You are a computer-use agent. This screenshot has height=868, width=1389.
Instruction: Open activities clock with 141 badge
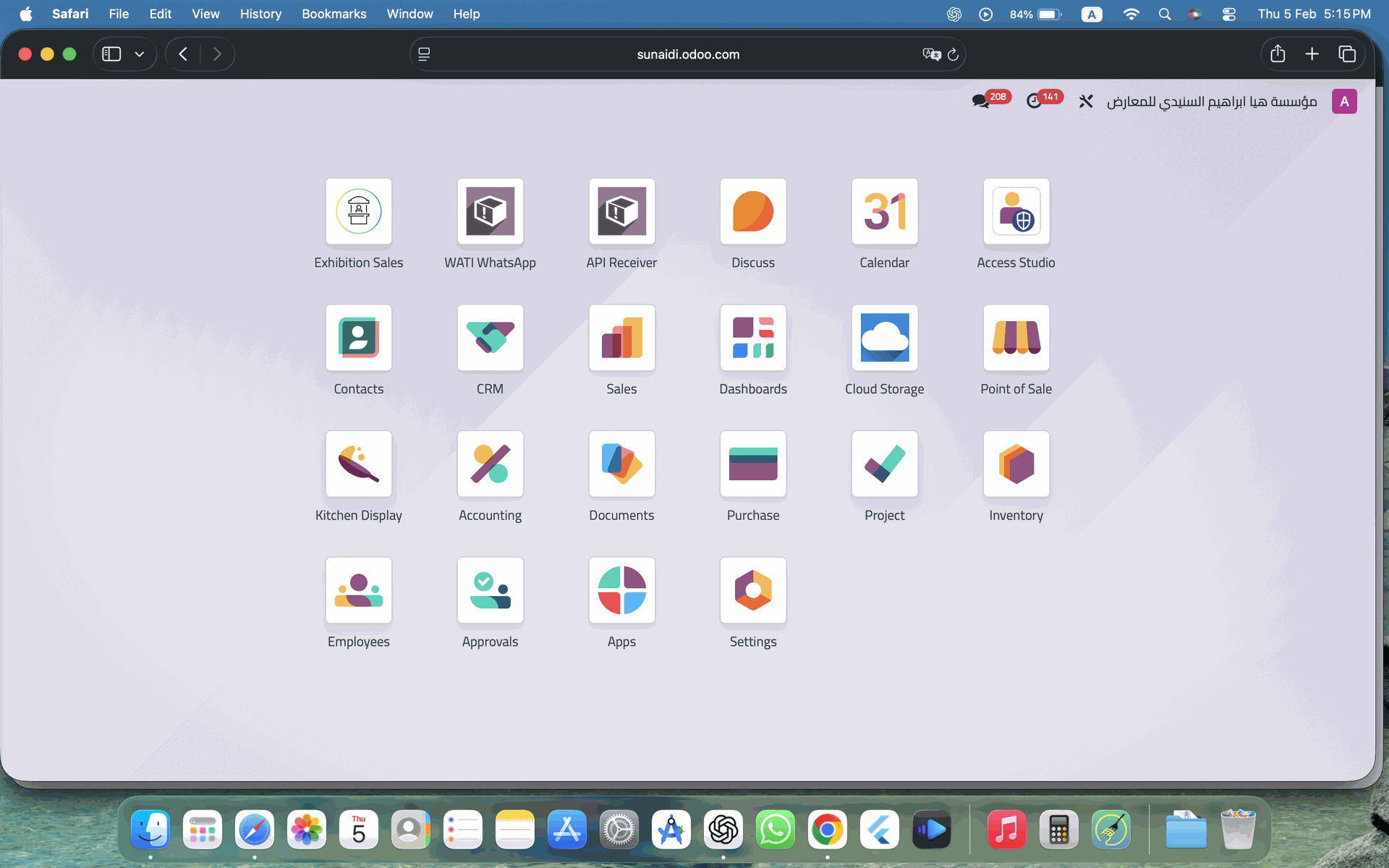1035,101
